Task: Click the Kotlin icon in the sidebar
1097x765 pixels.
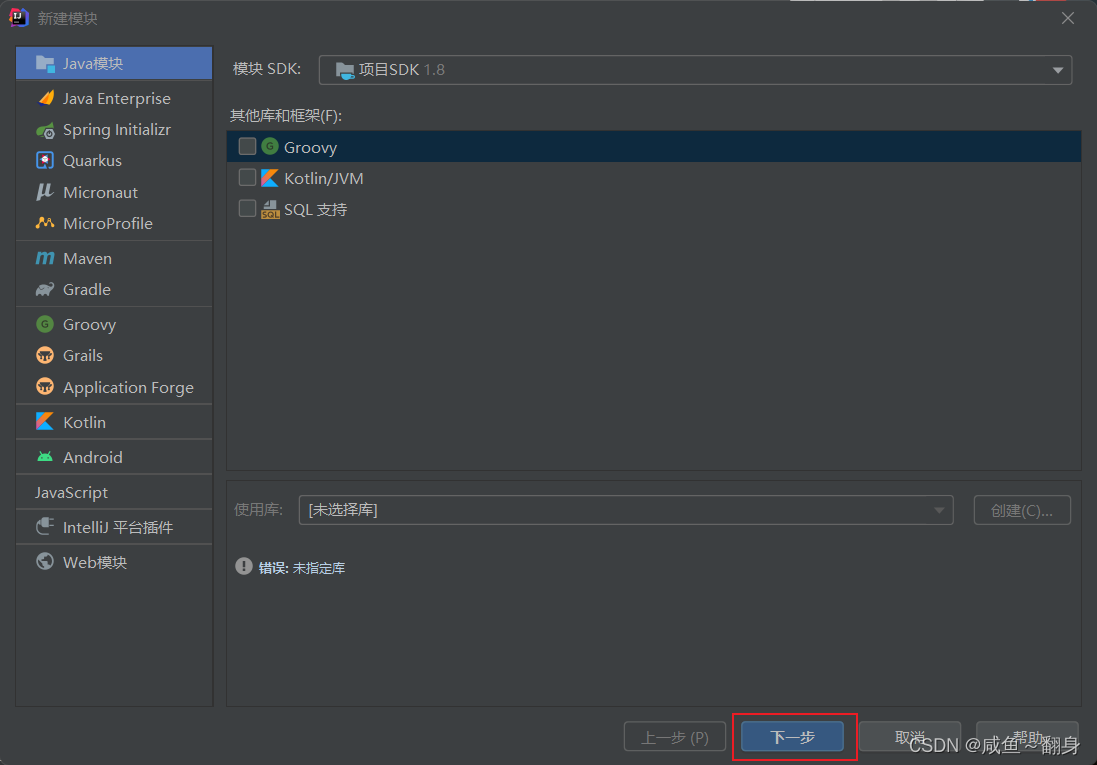Action: tap(45, 421)
